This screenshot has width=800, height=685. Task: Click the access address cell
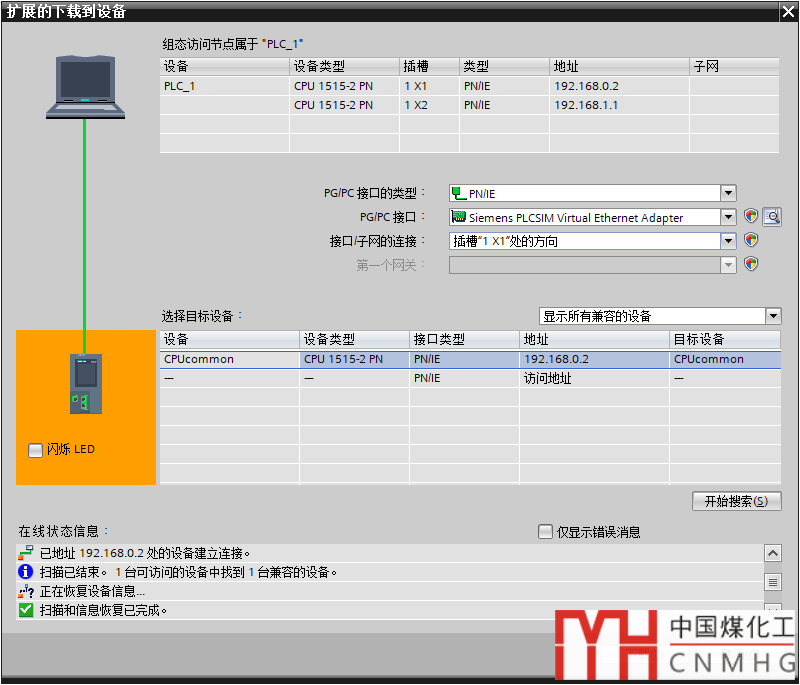pos(594,378)
